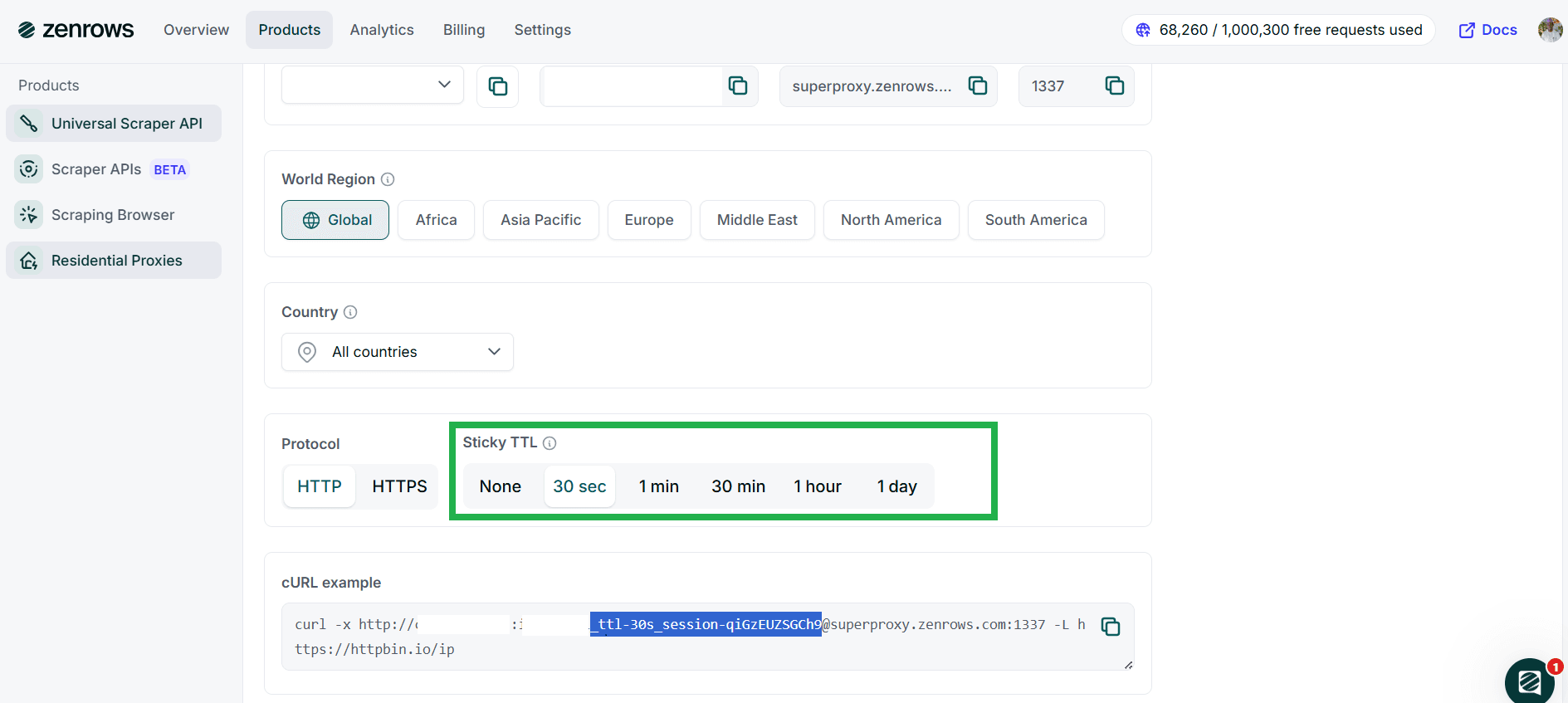Copy the blank credential field value
The image size is (1568, 703).
pyautogui.click(x=738, y=85)
